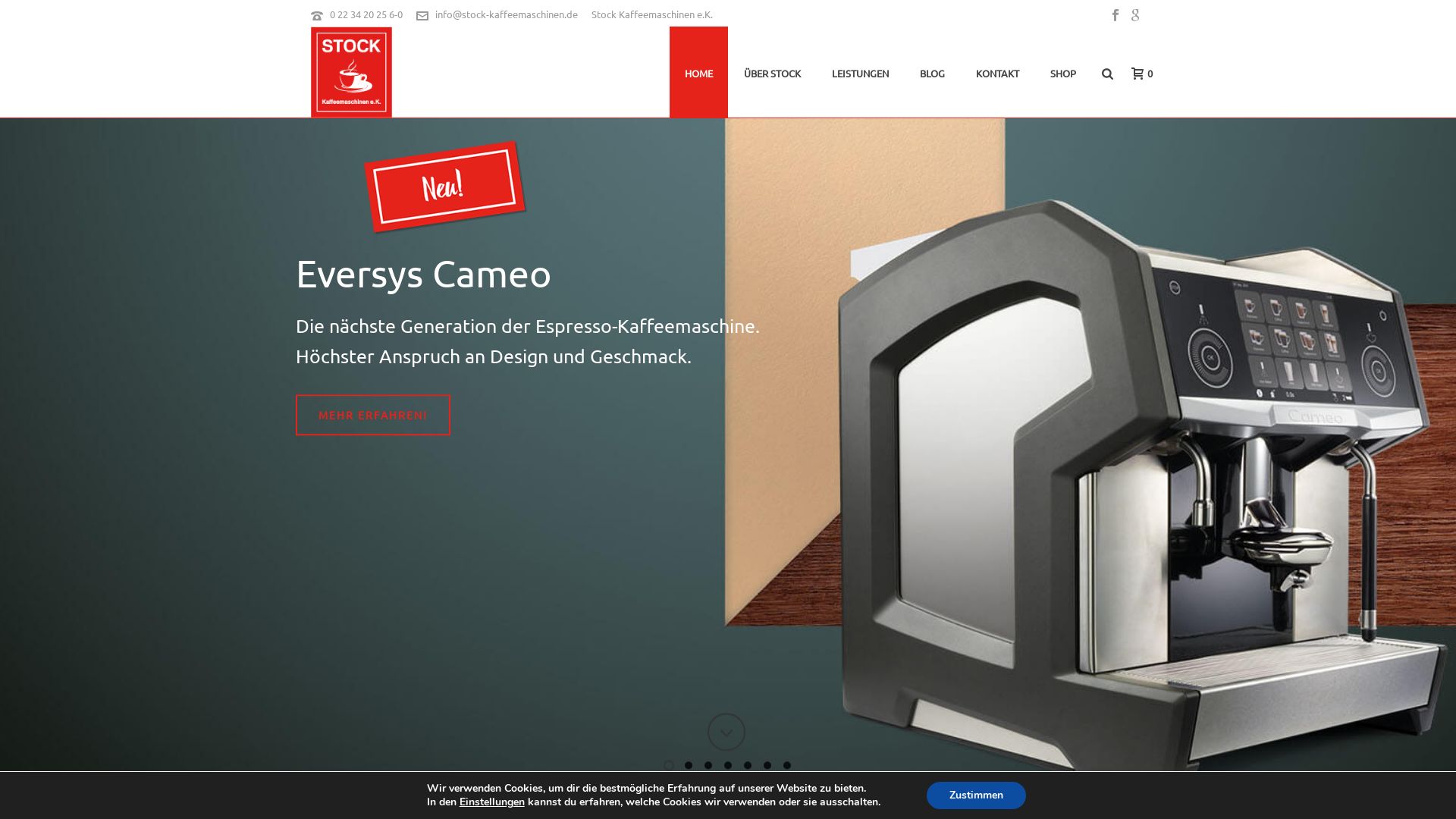This screenshot has width=1456, height=819.
Task: Click the envelope email icon
Action: (422, 15)
